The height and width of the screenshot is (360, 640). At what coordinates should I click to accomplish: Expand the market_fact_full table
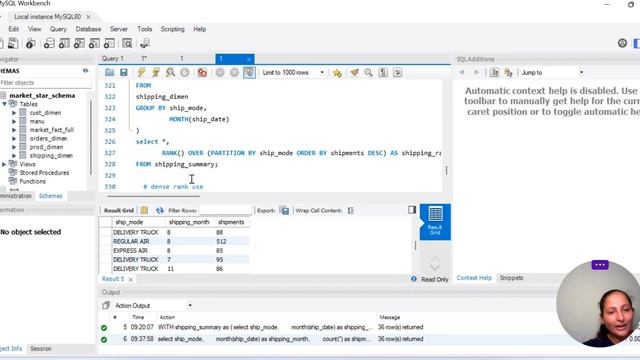[14, 130]
